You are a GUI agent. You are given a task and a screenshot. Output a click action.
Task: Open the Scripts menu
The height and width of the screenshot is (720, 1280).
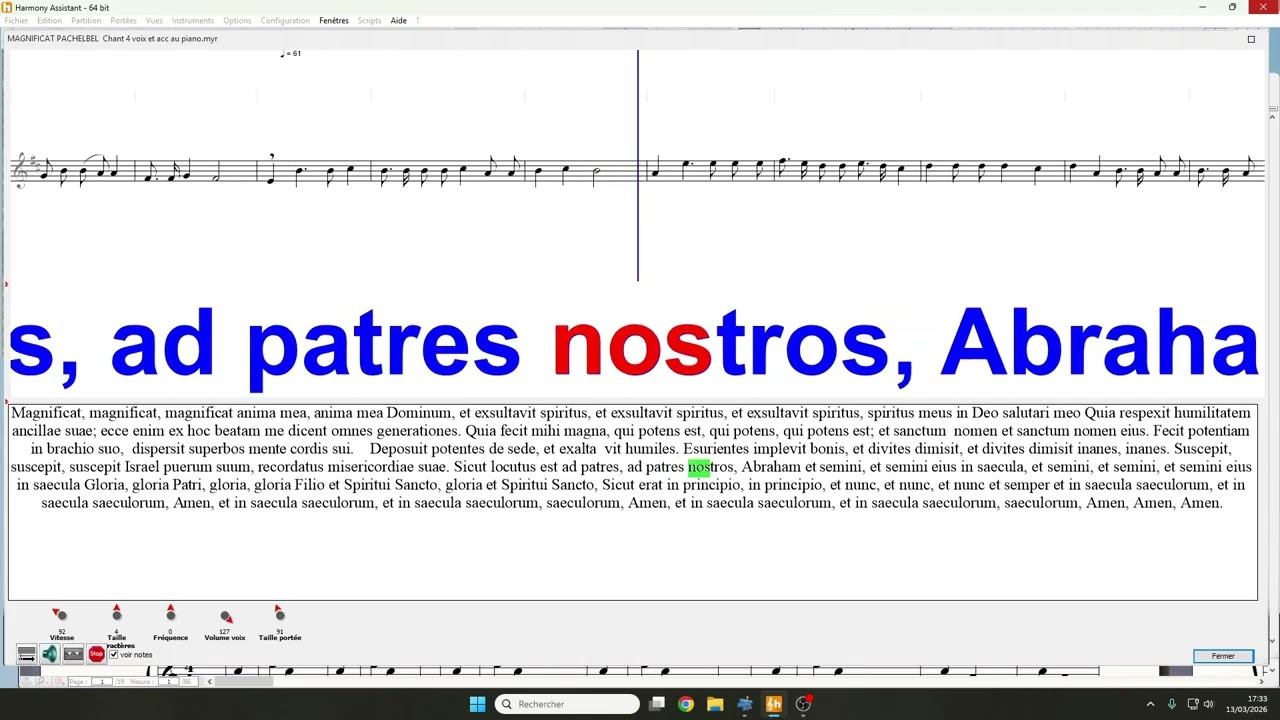tap(369, 20)
